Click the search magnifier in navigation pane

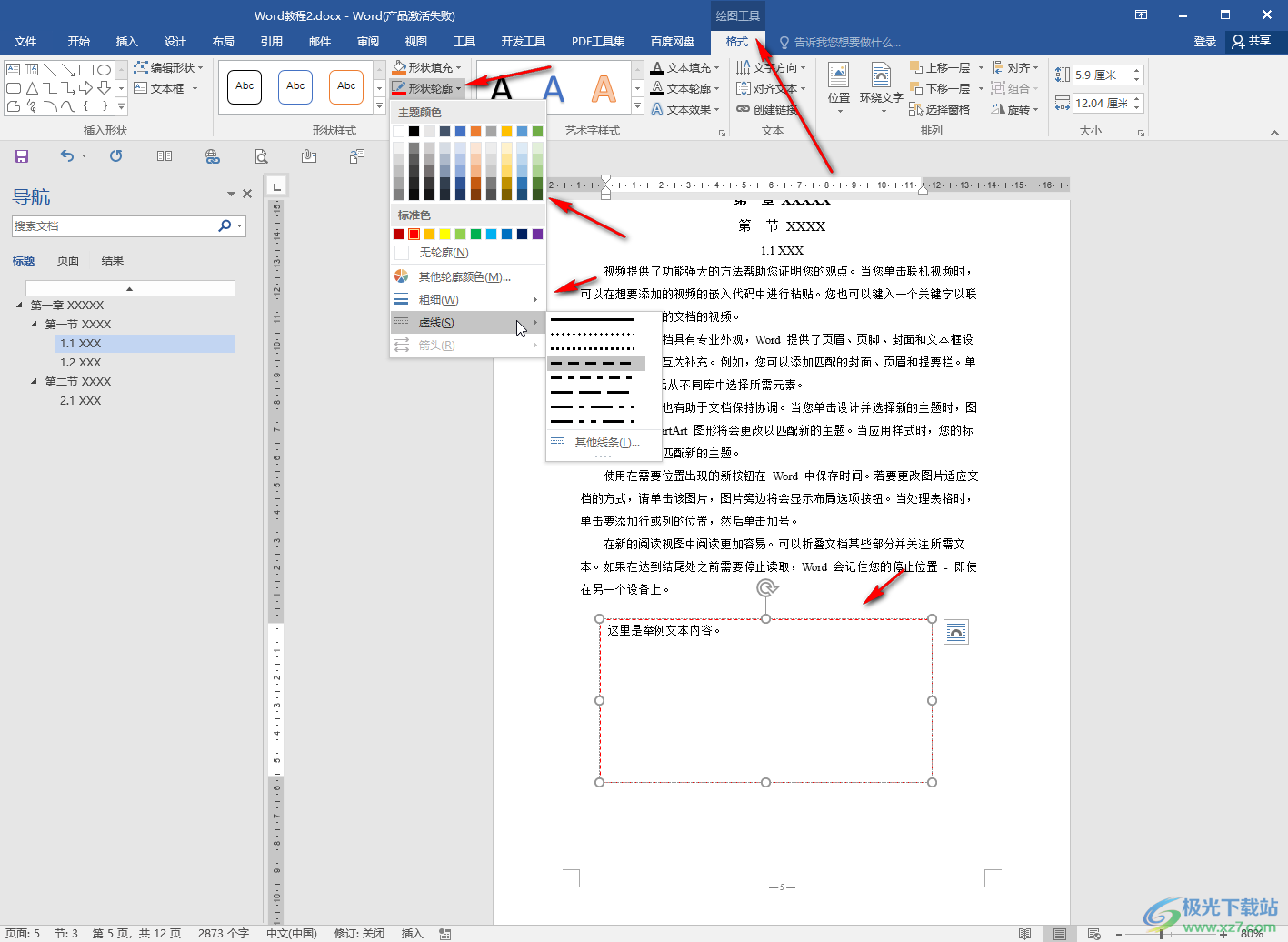coord(225,225)
